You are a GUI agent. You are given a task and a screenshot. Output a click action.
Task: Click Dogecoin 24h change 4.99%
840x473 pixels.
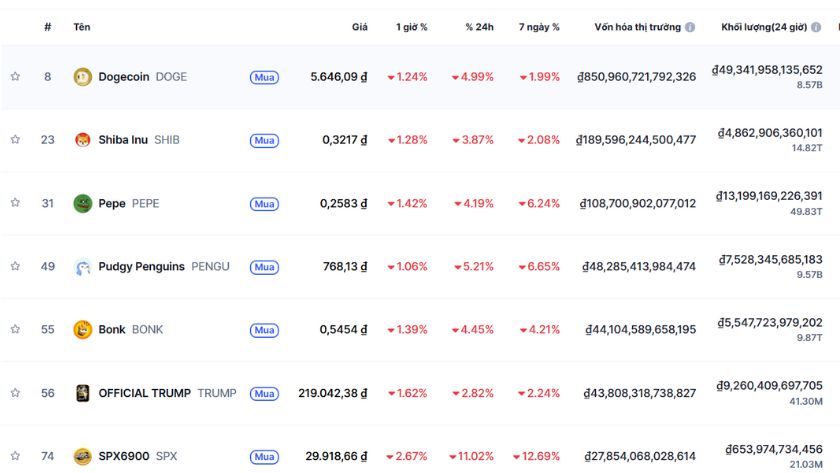tap(472, 77)
